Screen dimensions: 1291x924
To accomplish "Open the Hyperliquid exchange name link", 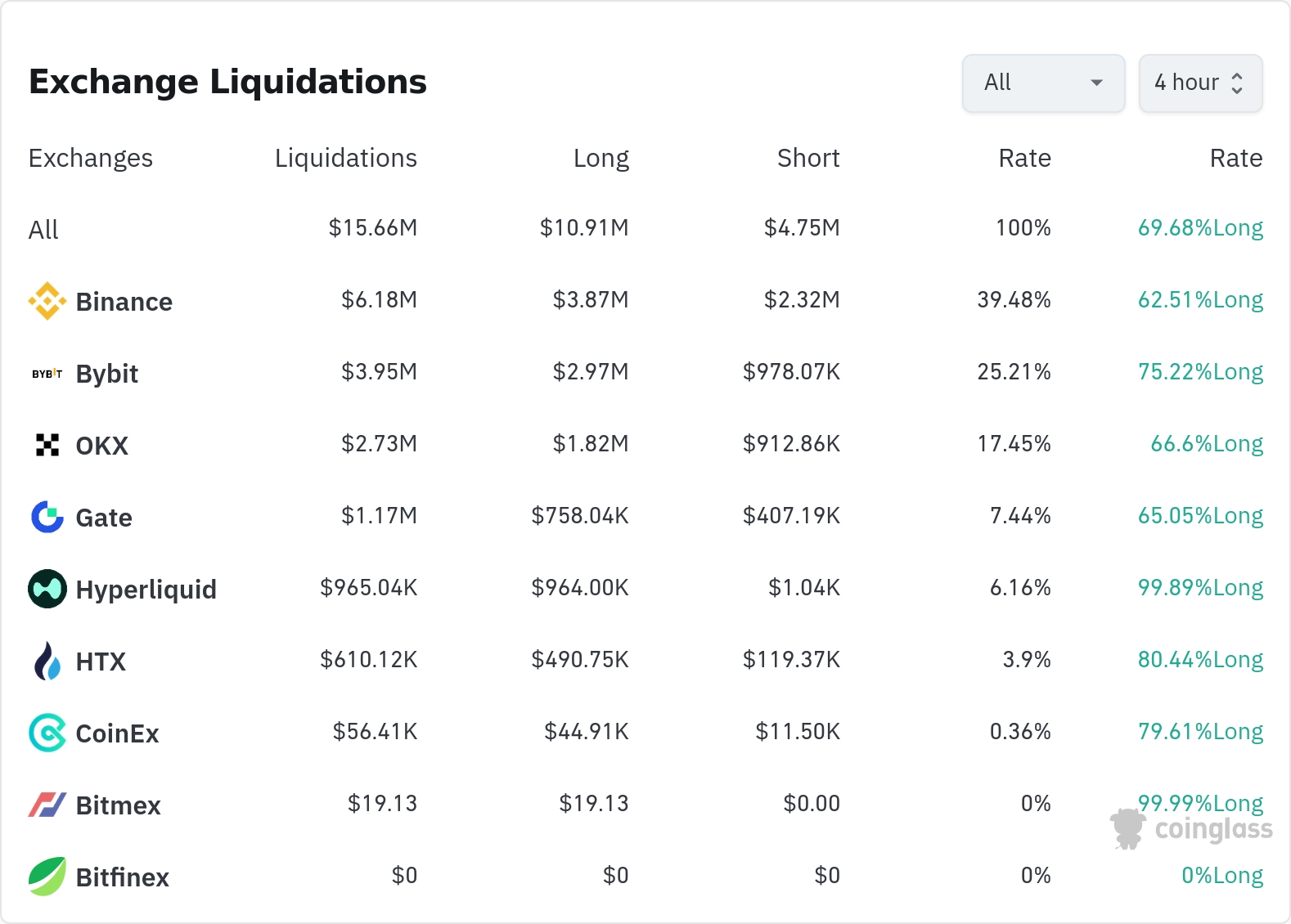I will [146, 590].
